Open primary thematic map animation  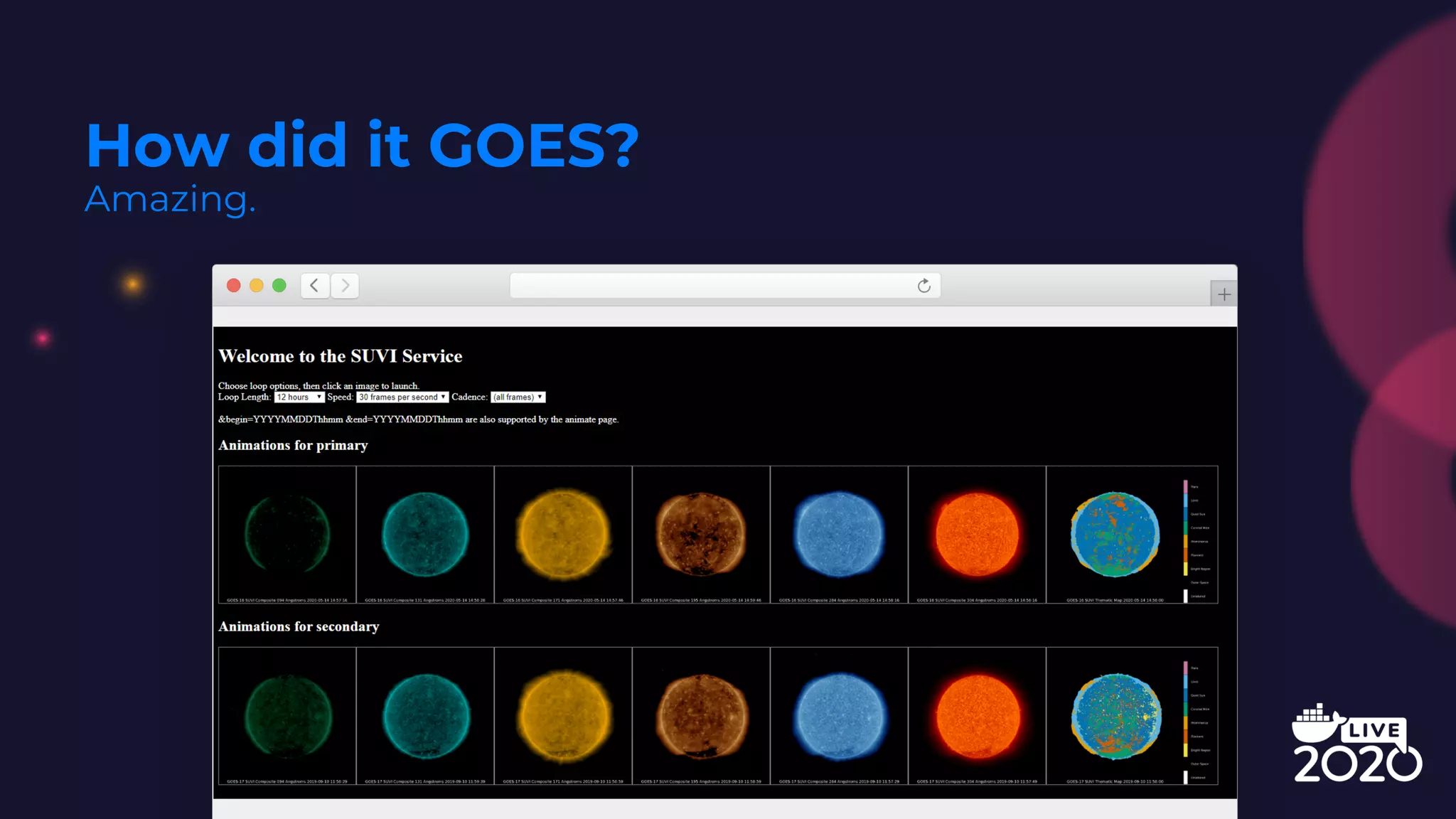point(1116,535)
